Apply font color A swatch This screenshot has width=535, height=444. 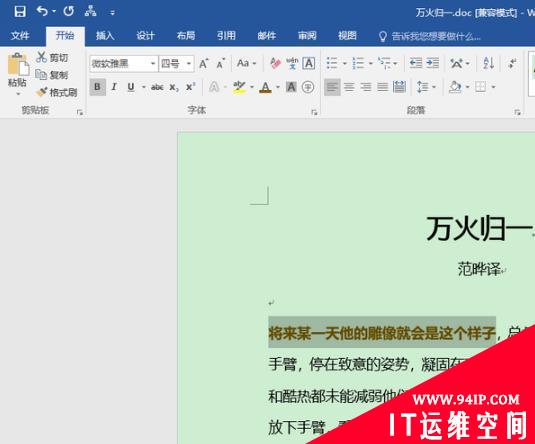(x=265, y=87)
